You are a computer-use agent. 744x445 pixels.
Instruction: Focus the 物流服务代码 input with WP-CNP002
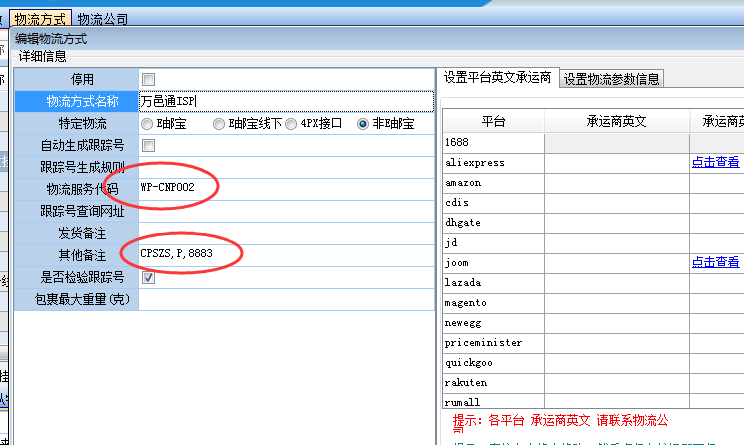pos(285,189)
